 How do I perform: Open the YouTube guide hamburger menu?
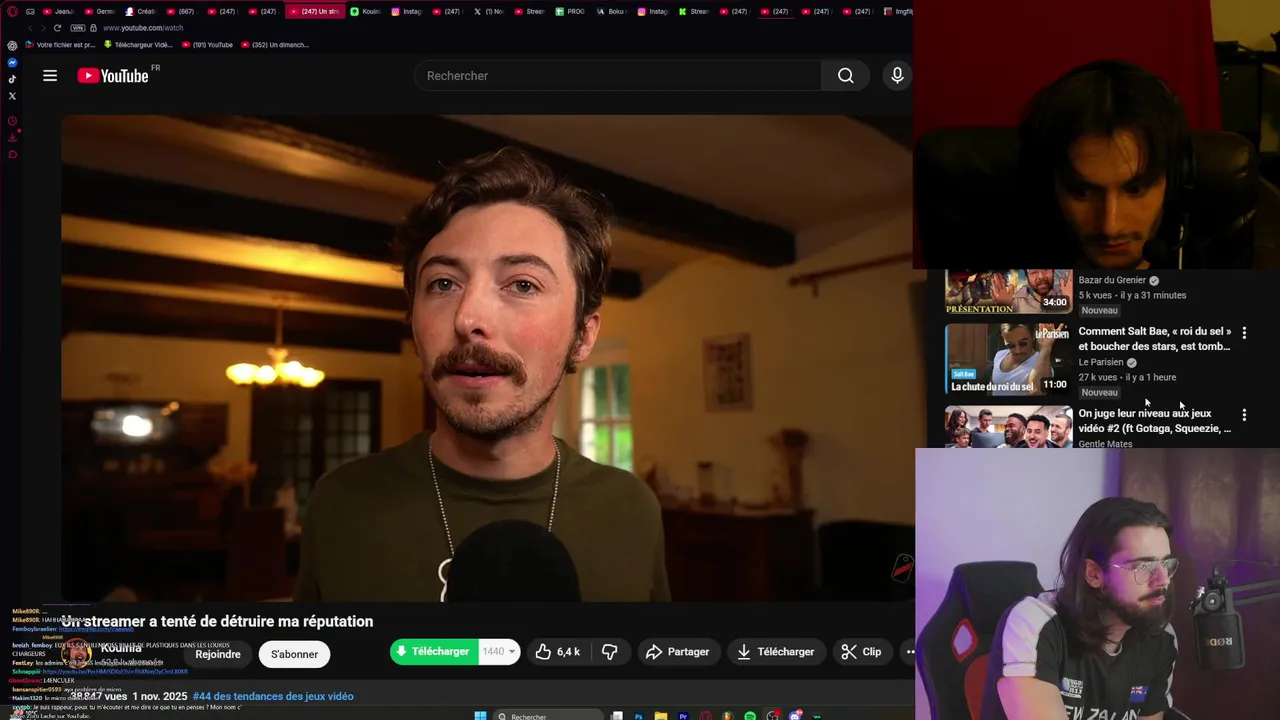coord(50,76)
